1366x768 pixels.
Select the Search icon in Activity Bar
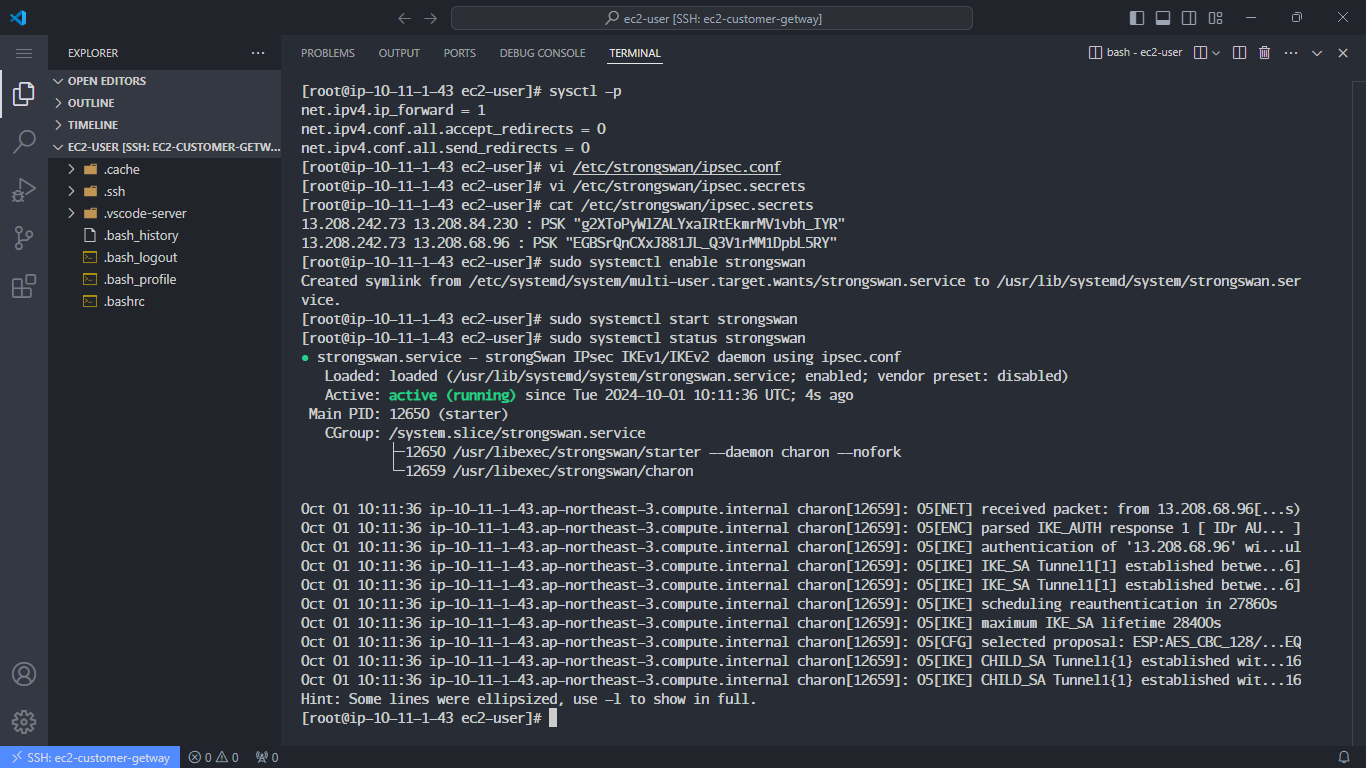coord(24,142)
